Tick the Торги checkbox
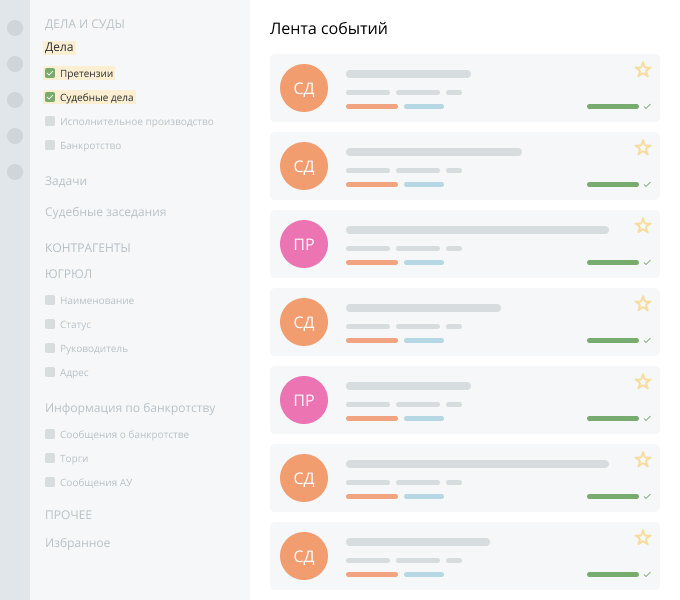 tap(50, 458)
